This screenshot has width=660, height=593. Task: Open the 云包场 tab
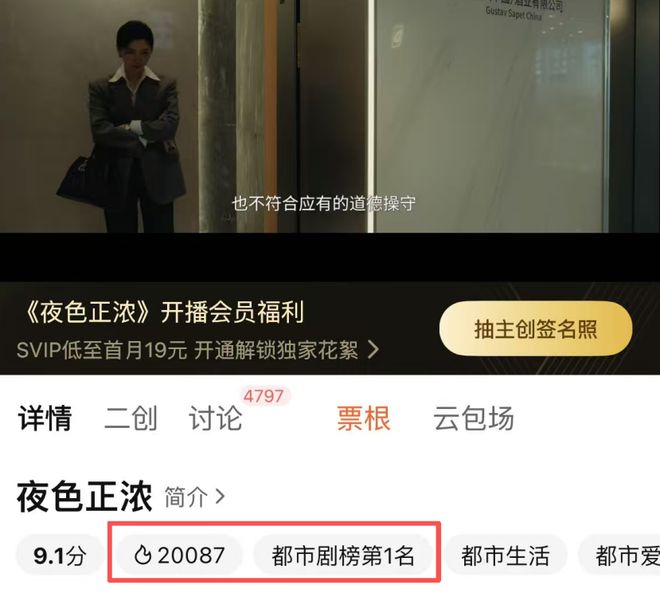474,418
